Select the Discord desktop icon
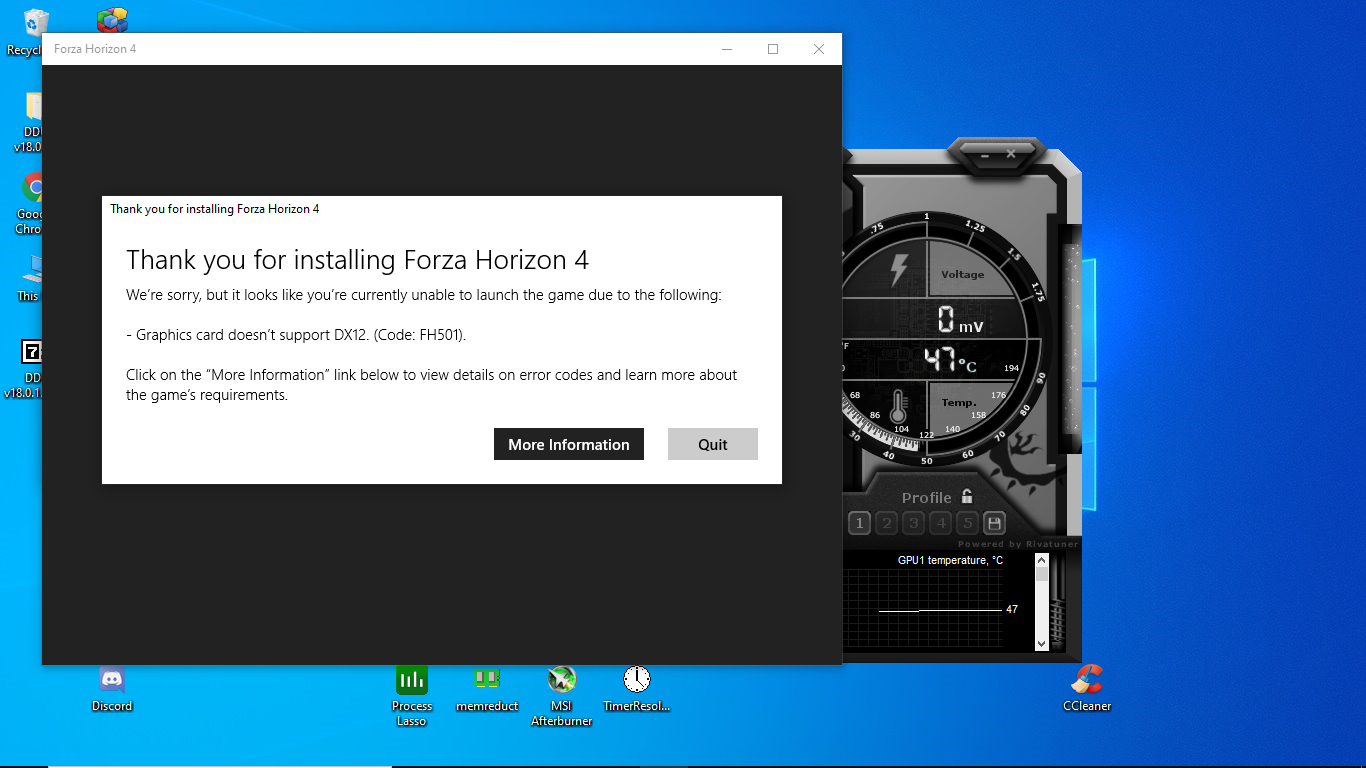The height and width of the screenshot is (768, 1366). 112,689
